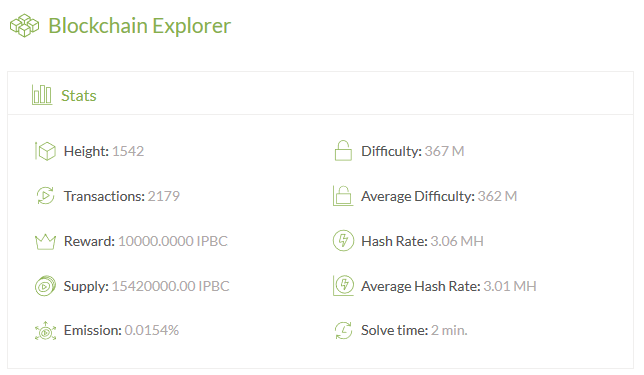Click the Average Difficulty padlock icon

(x=343, y=196)
